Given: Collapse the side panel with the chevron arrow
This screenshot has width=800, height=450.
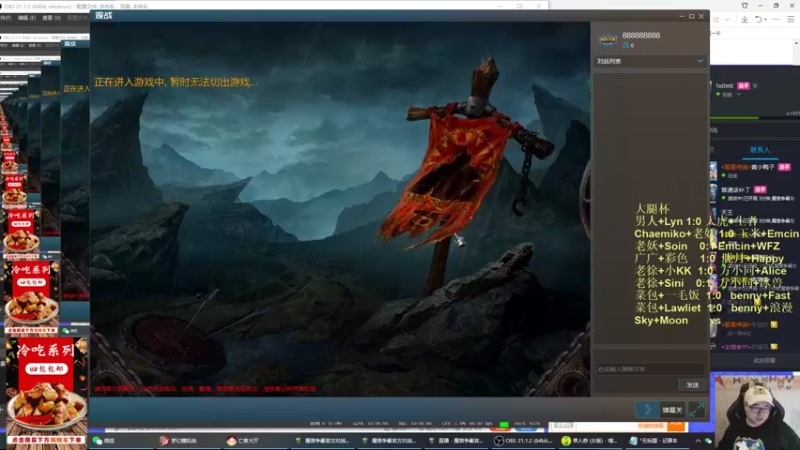Looking at the screenshot, I should (x=647, y=410).
